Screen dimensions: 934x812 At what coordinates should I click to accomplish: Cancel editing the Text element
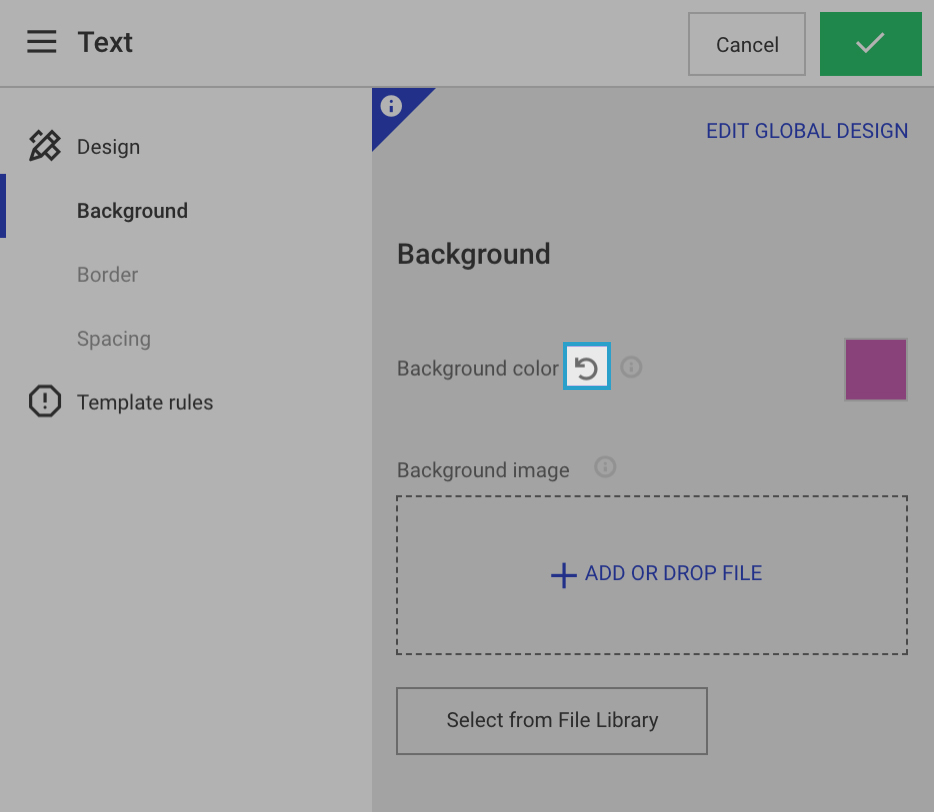click(x=747, y=44)
